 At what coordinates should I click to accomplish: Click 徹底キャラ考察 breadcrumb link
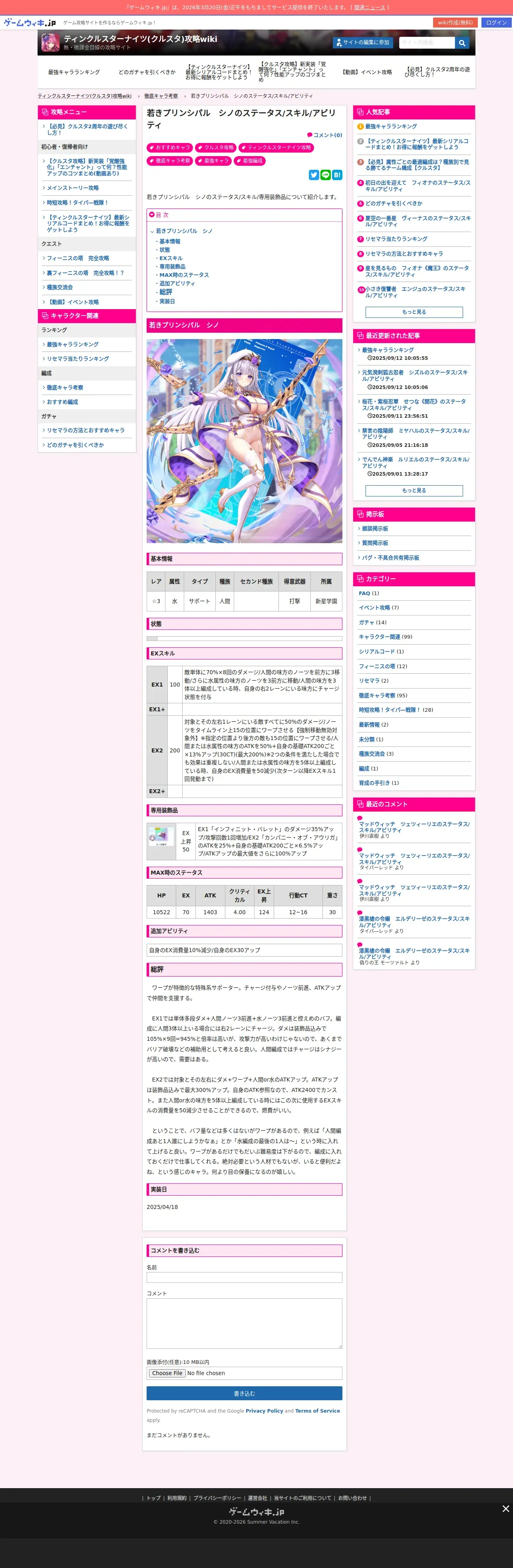[161, 96]
